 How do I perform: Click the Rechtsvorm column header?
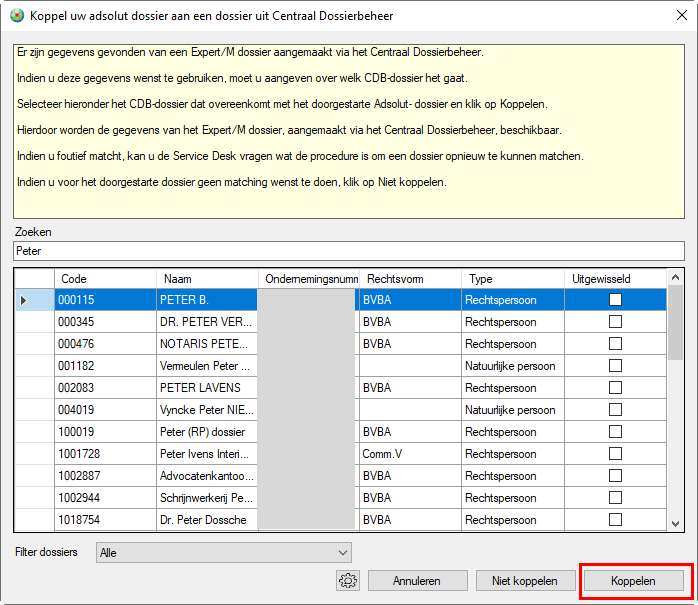point(410,279)
